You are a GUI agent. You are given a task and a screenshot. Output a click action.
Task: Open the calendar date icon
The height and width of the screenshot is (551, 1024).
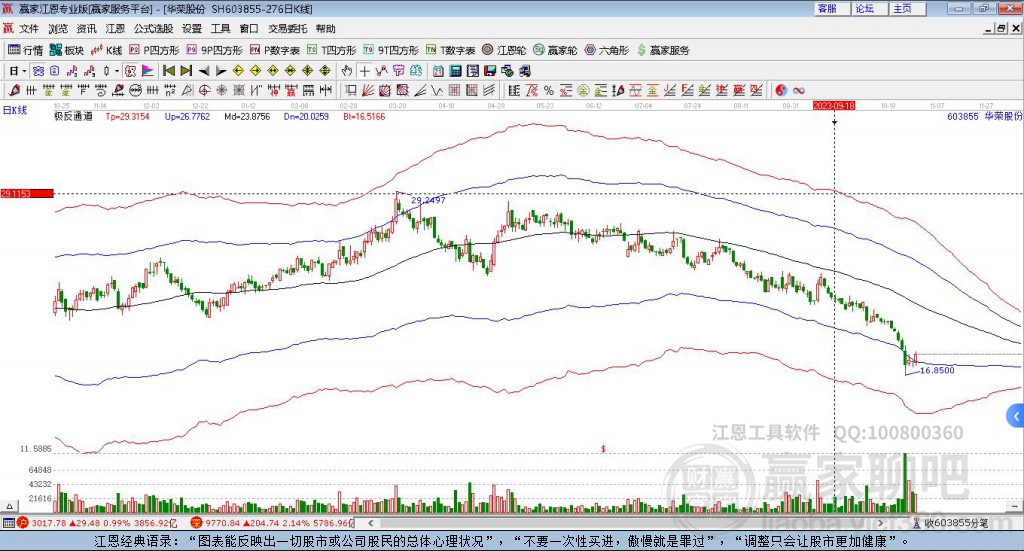438,71
